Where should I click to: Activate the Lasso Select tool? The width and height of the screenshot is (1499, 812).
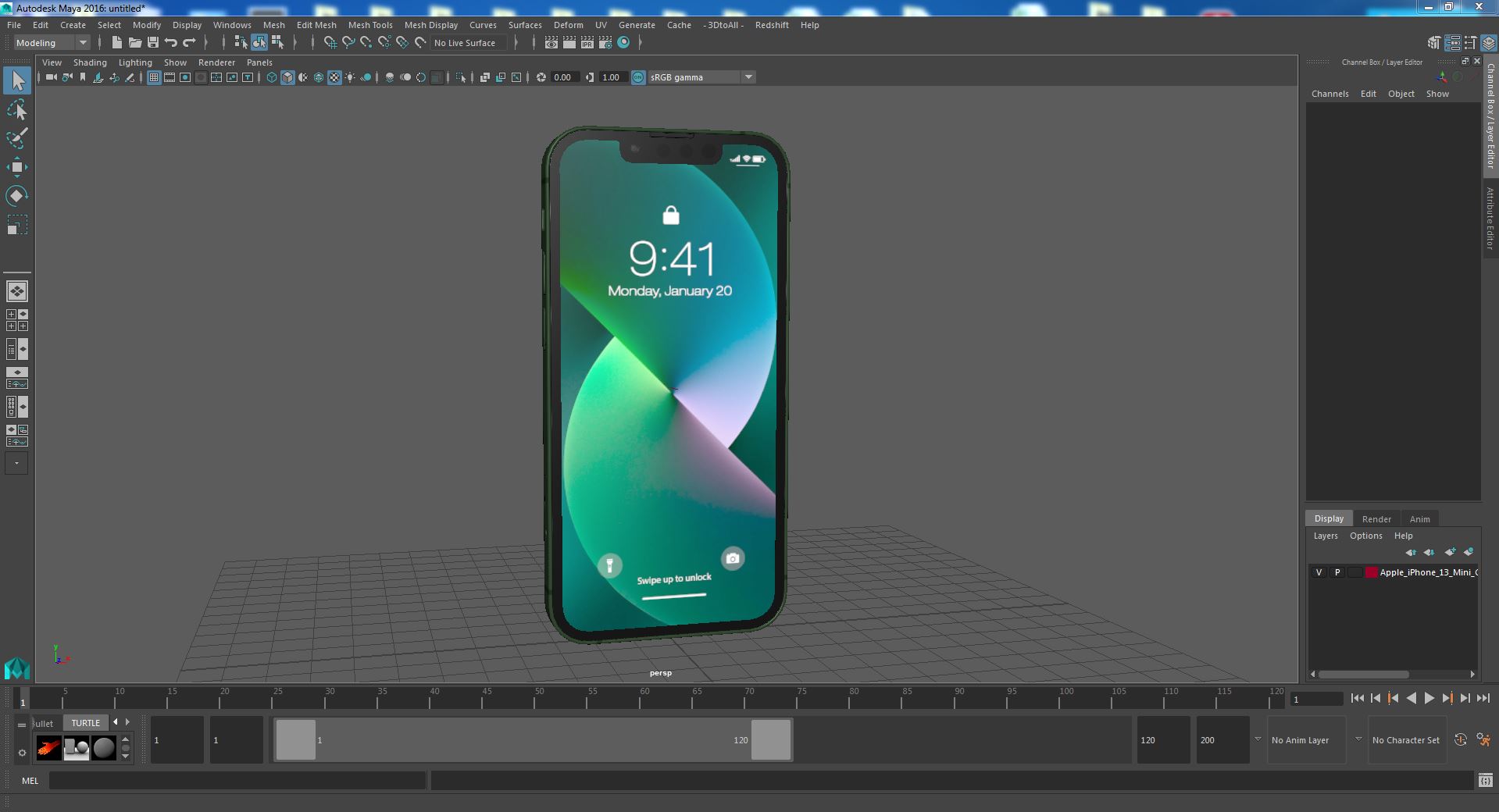[17, 109]
